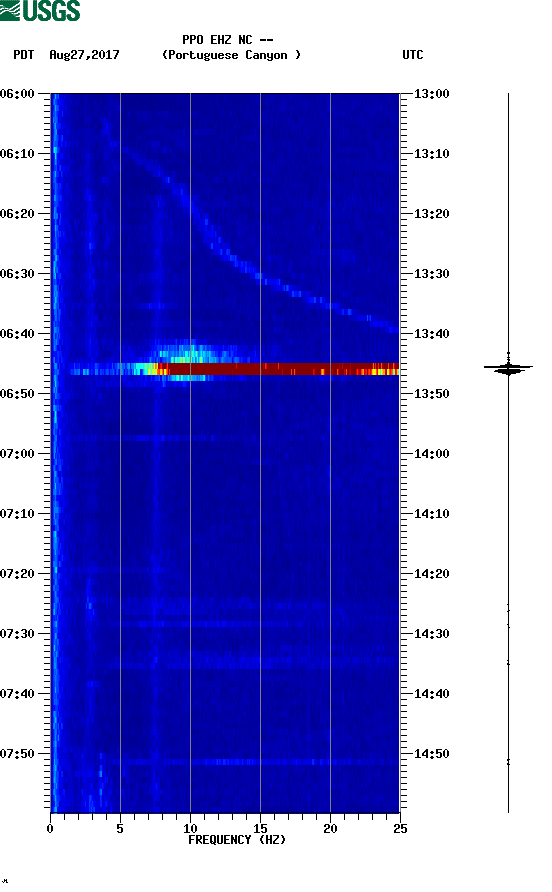Click the 13:30 UTC time label
This screenshot has height=892, width=552.
[x=432, y=274]
